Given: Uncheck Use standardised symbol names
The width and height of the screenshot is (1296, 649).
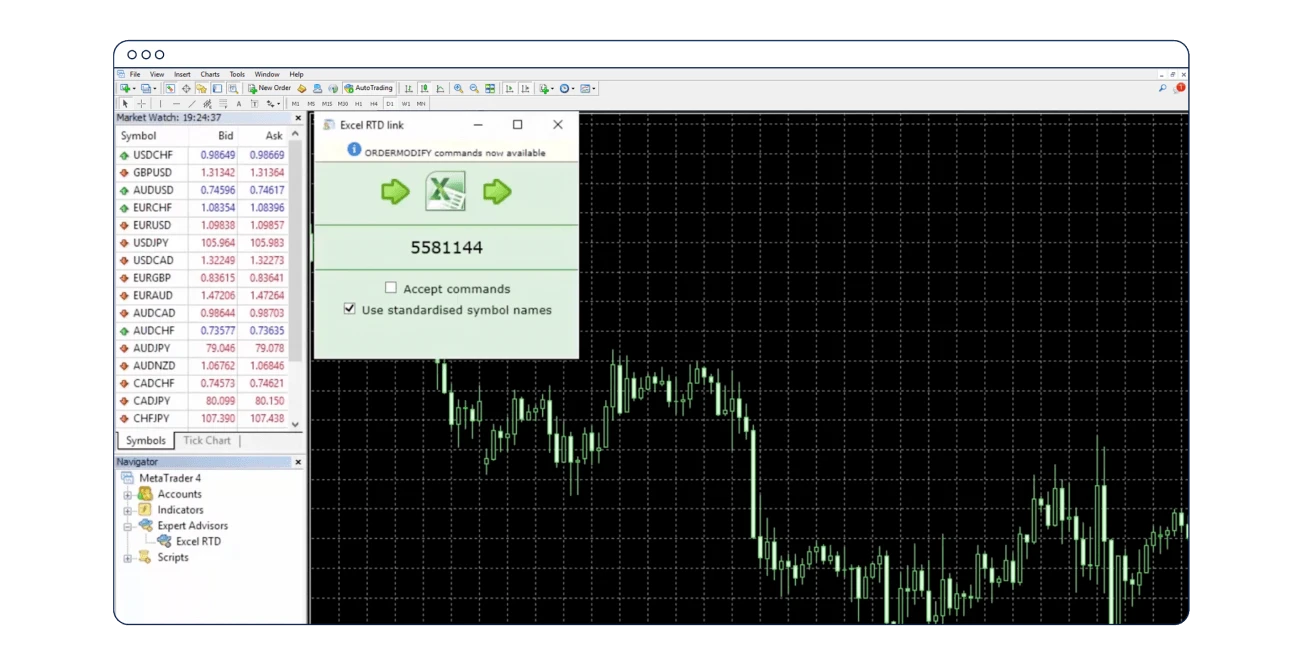Looking at the screenshot, I should [x=348, y=310].
